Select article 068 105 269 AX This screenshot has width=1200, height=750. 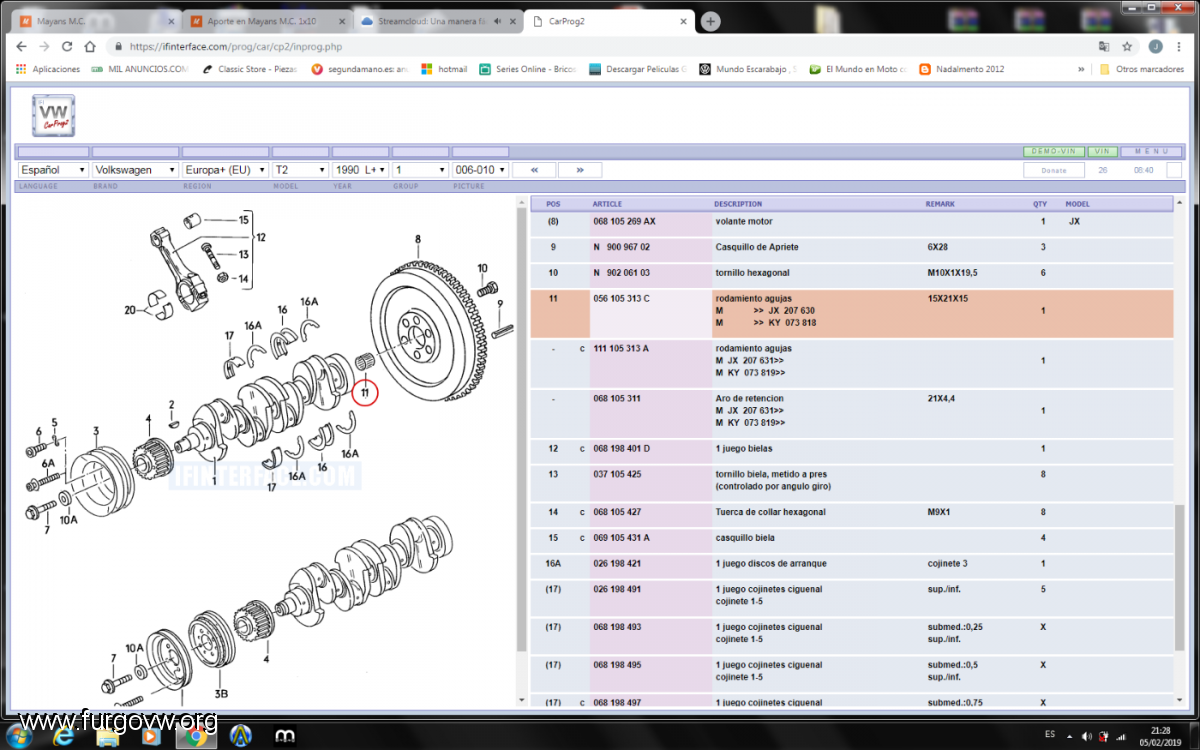[624, 221]
